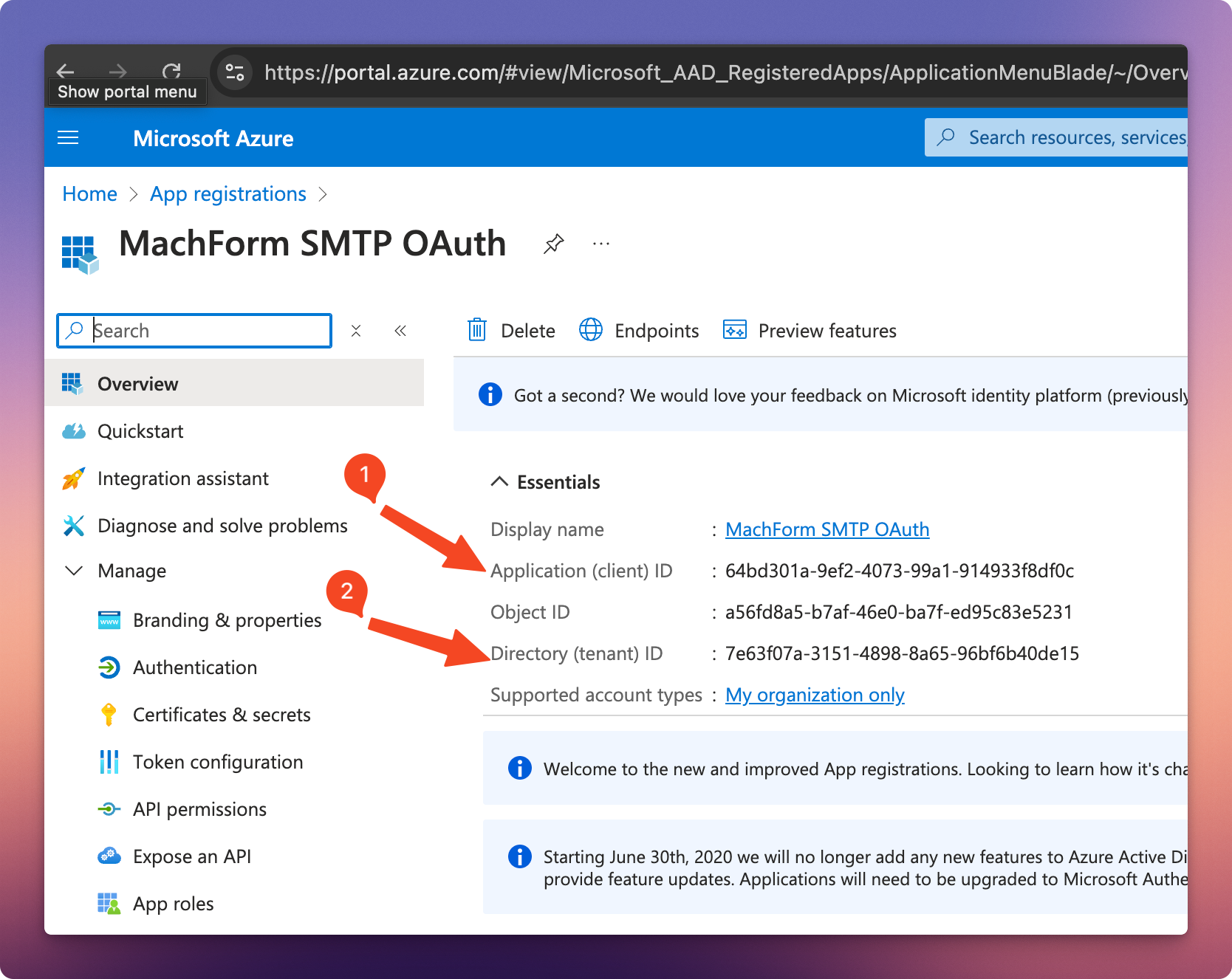Navigate to Home breadcrumb
This screenshot has height=979, width=1232.
(89, 193)
